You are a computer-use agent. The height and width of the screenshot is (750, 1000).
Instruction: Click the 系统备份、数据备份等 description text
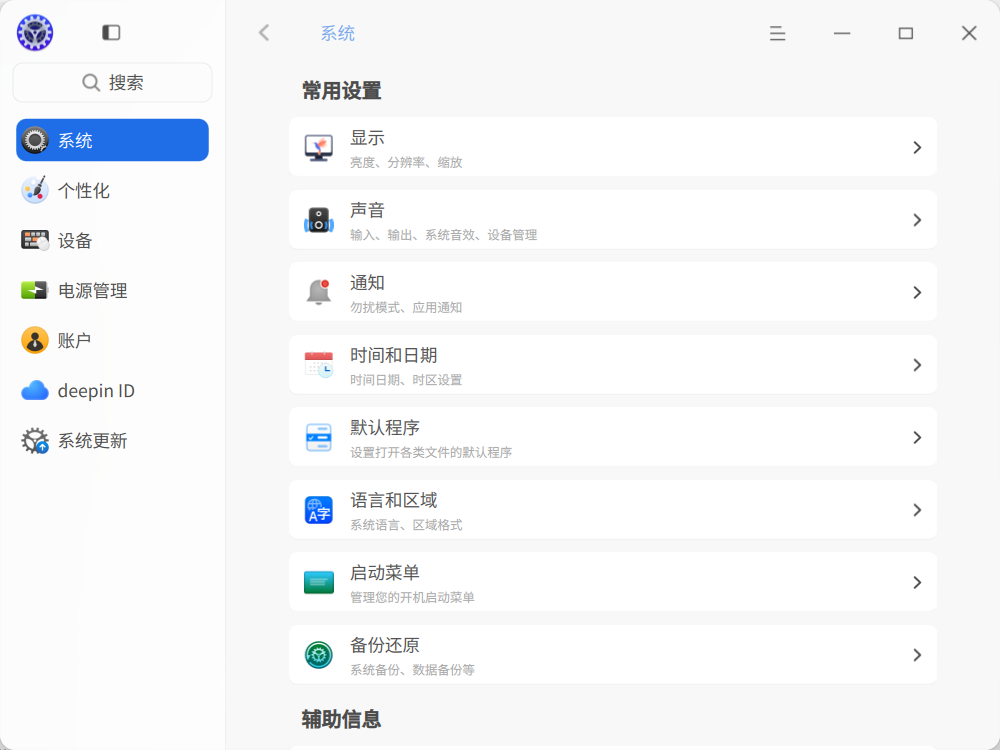coord(412,670)
